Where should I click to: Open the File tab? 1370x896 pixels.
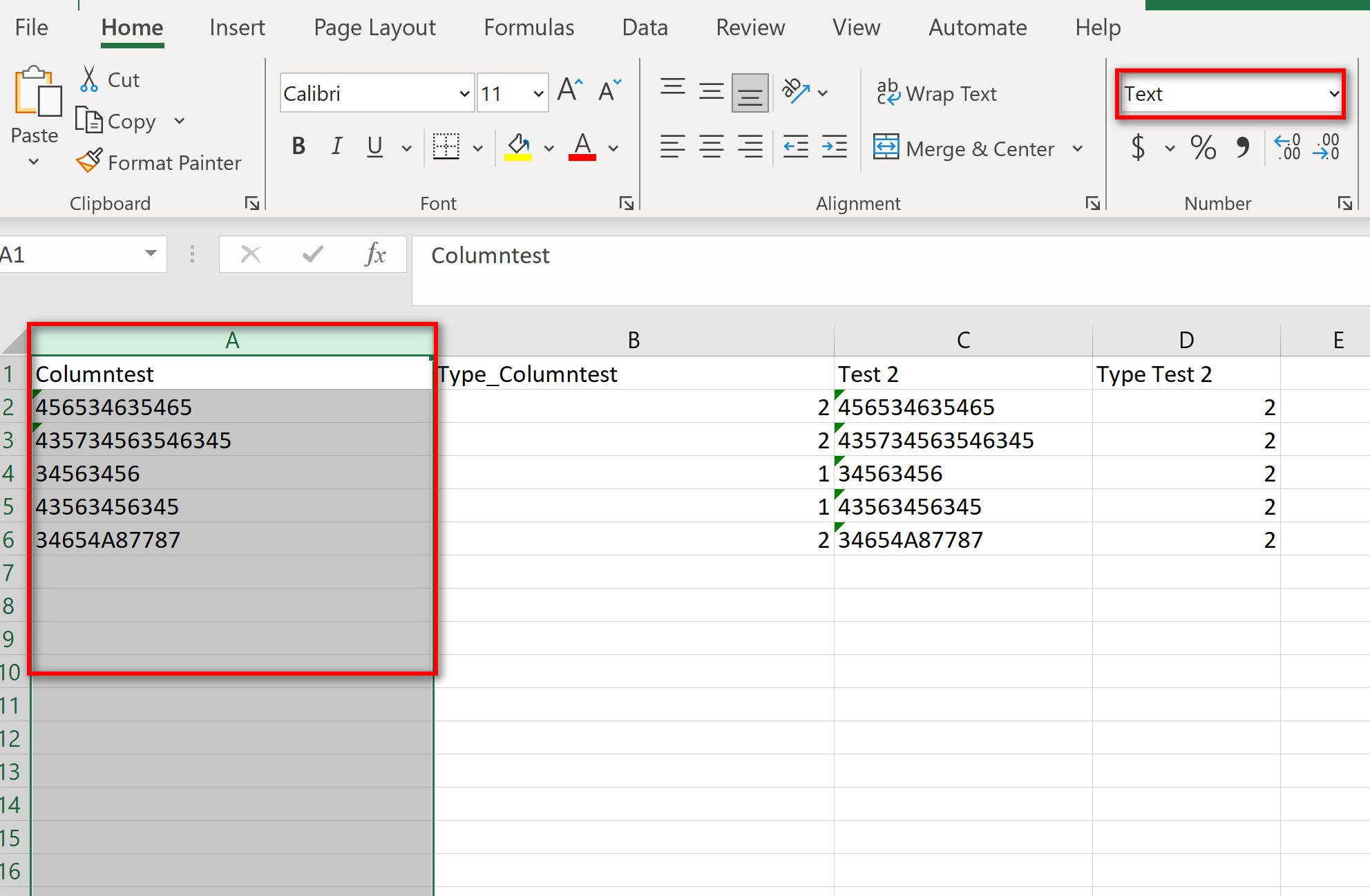(31, 28)
